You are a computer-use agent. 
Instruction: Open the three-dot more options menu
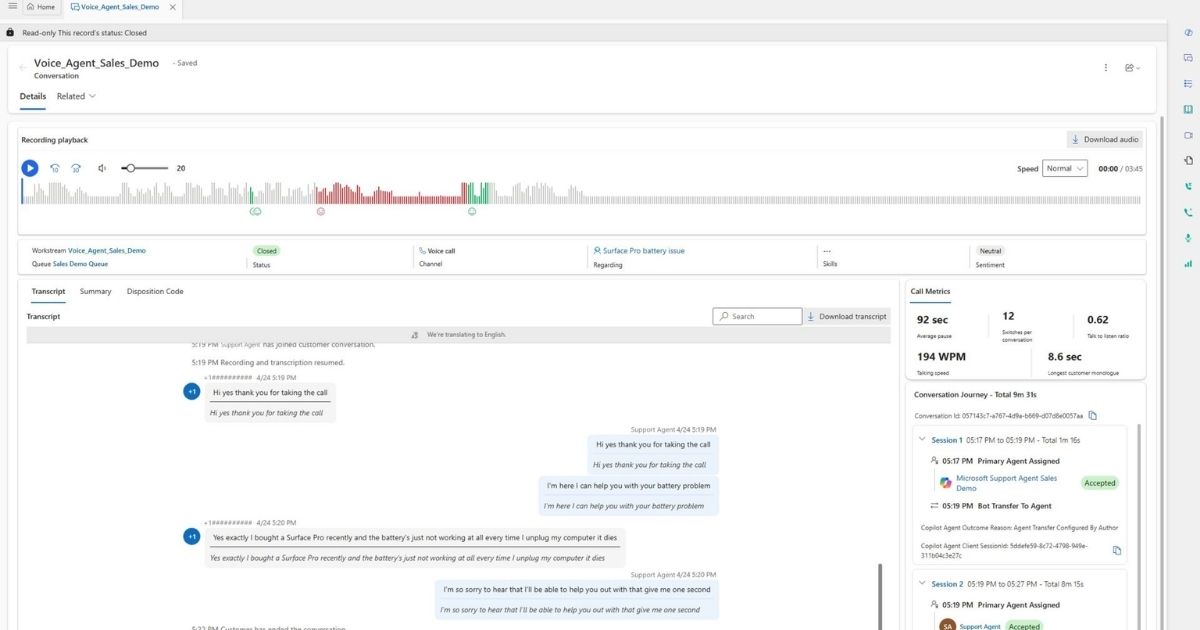1105,68
